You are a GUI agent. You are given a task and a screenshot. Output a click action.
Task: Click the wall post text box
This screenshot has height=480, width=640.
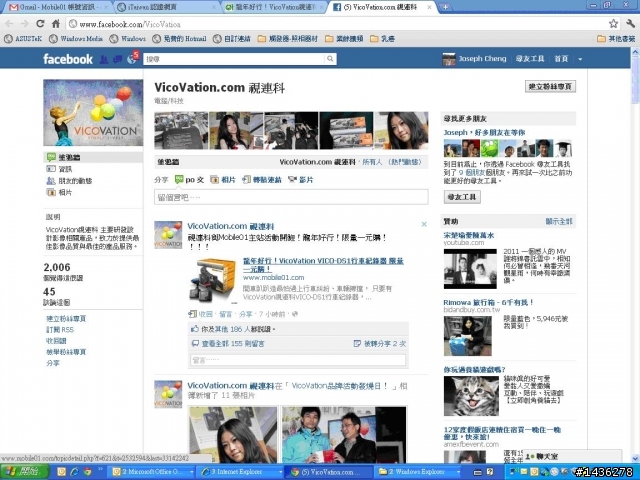tap(291, 197)
